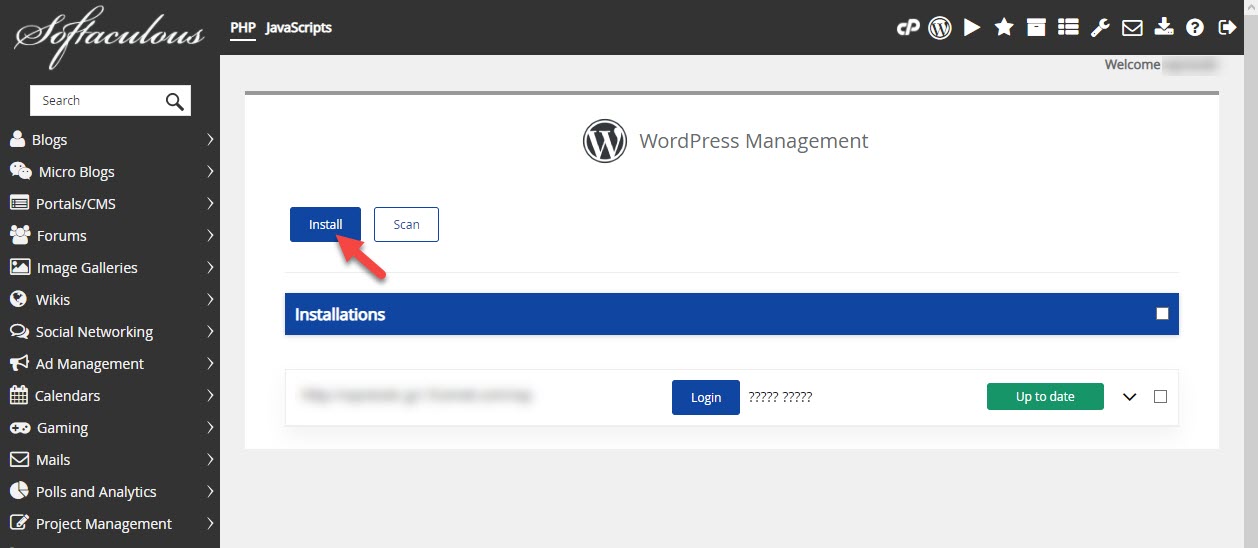
Task: Expand the Forums category arrow
Action: pyautogui.click(x=210, y=235)
